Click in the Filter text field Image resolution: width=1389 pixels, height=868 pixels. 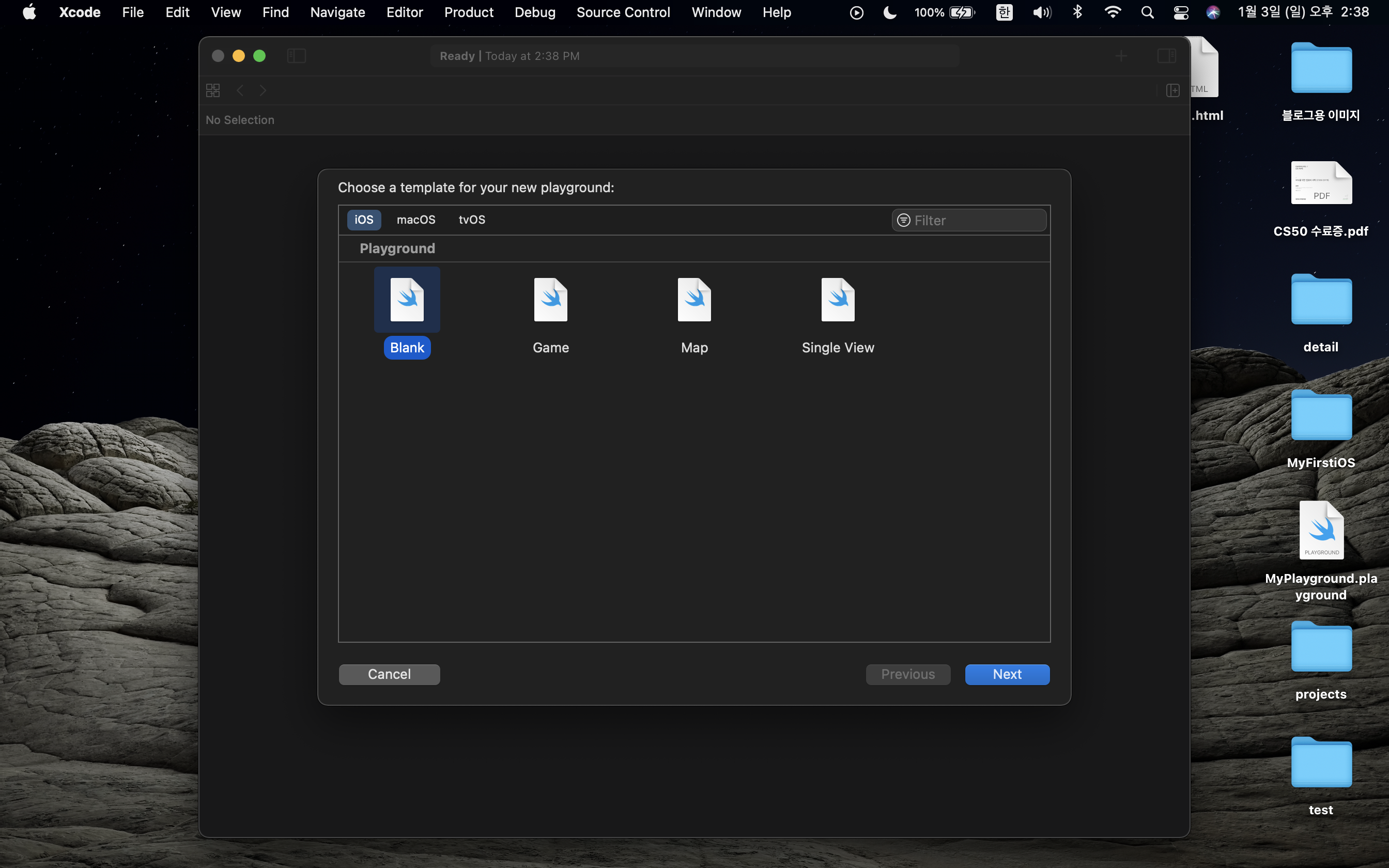tap(976, 221)
